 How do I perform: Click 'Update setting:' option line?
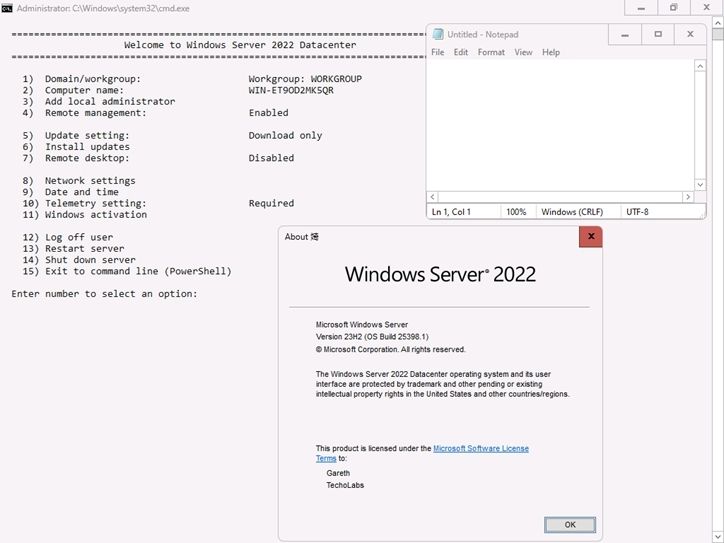pos(76,136)
